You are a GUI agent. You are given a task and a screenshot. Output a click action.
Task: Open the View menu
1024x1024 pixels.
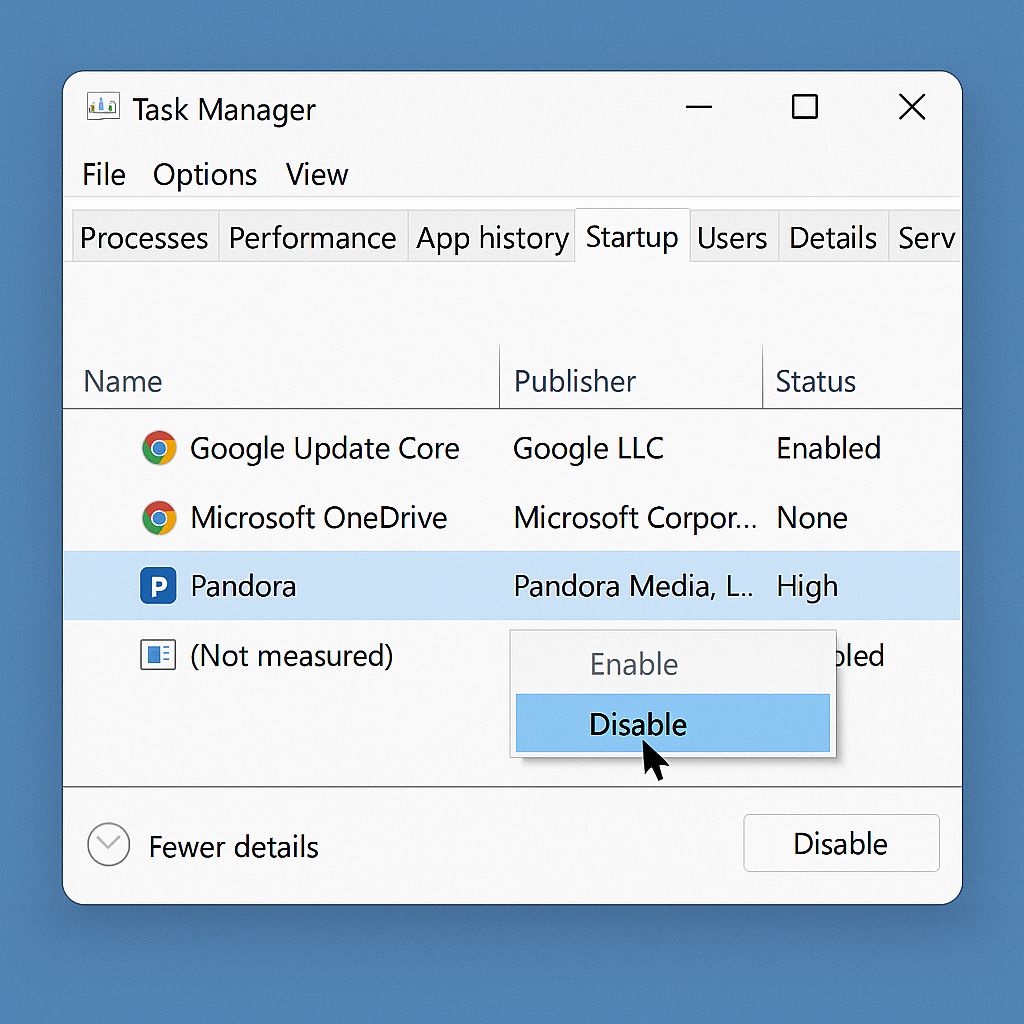317,175
